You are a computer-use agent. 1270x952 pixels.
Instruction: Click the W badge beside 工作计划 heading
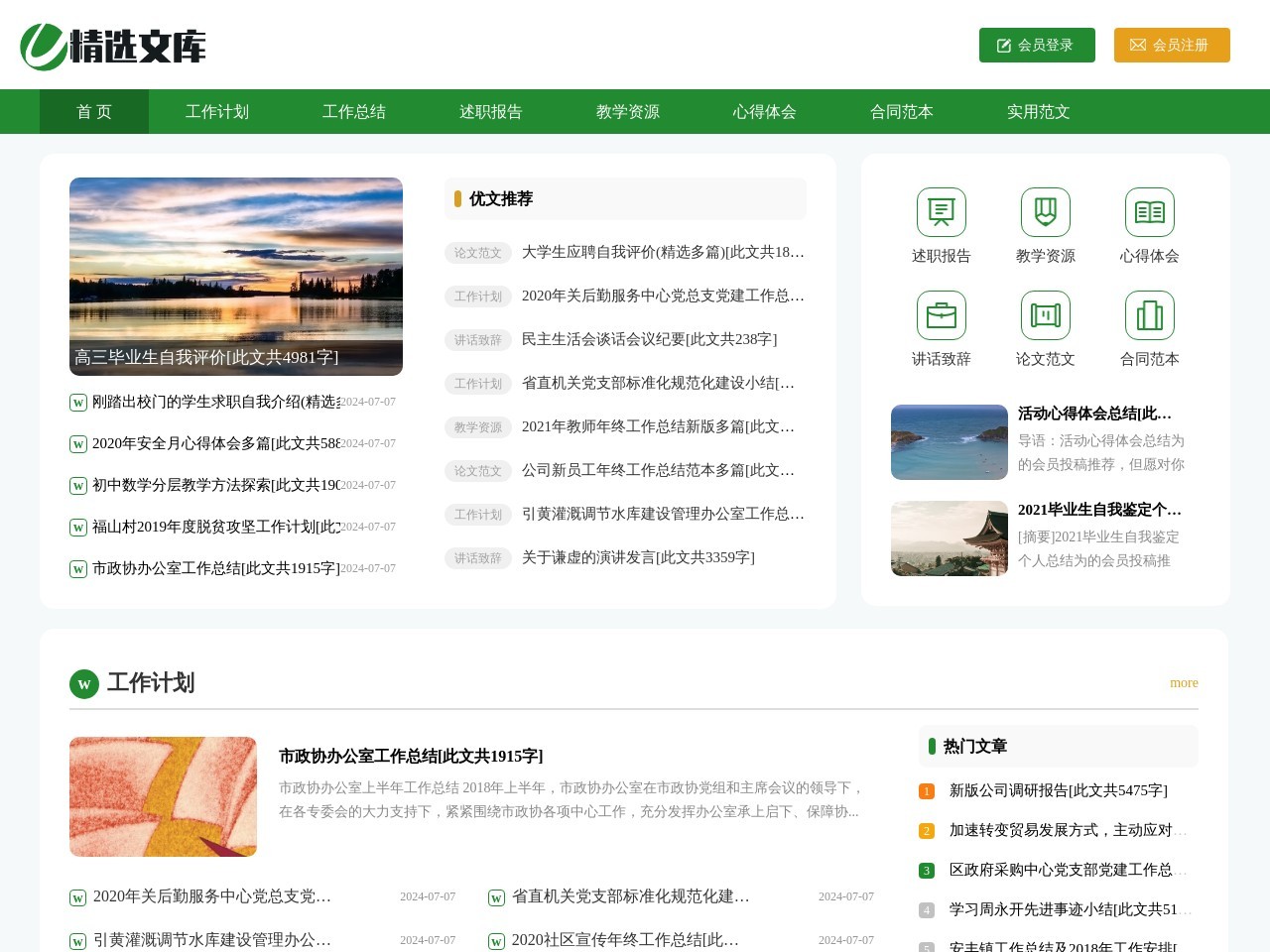(x=83, y=684)
